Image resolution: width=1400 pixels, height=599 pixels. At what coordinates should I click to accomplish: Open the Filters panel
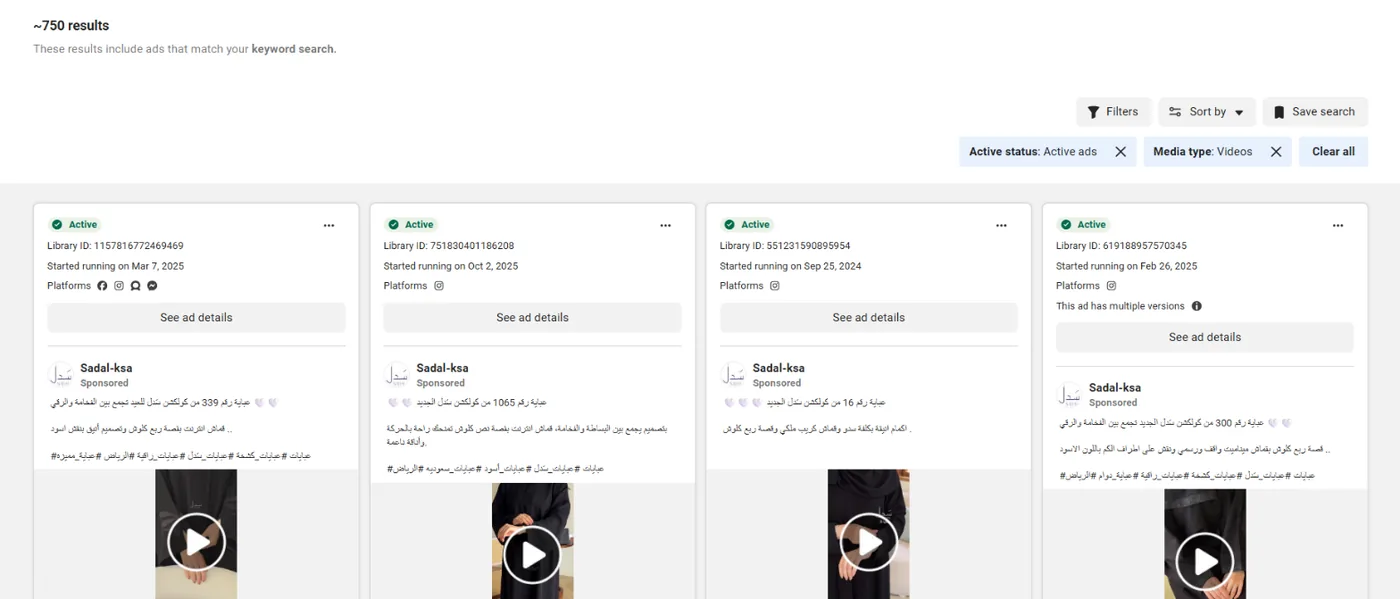pyautogui.click(x=1113, y=112)
